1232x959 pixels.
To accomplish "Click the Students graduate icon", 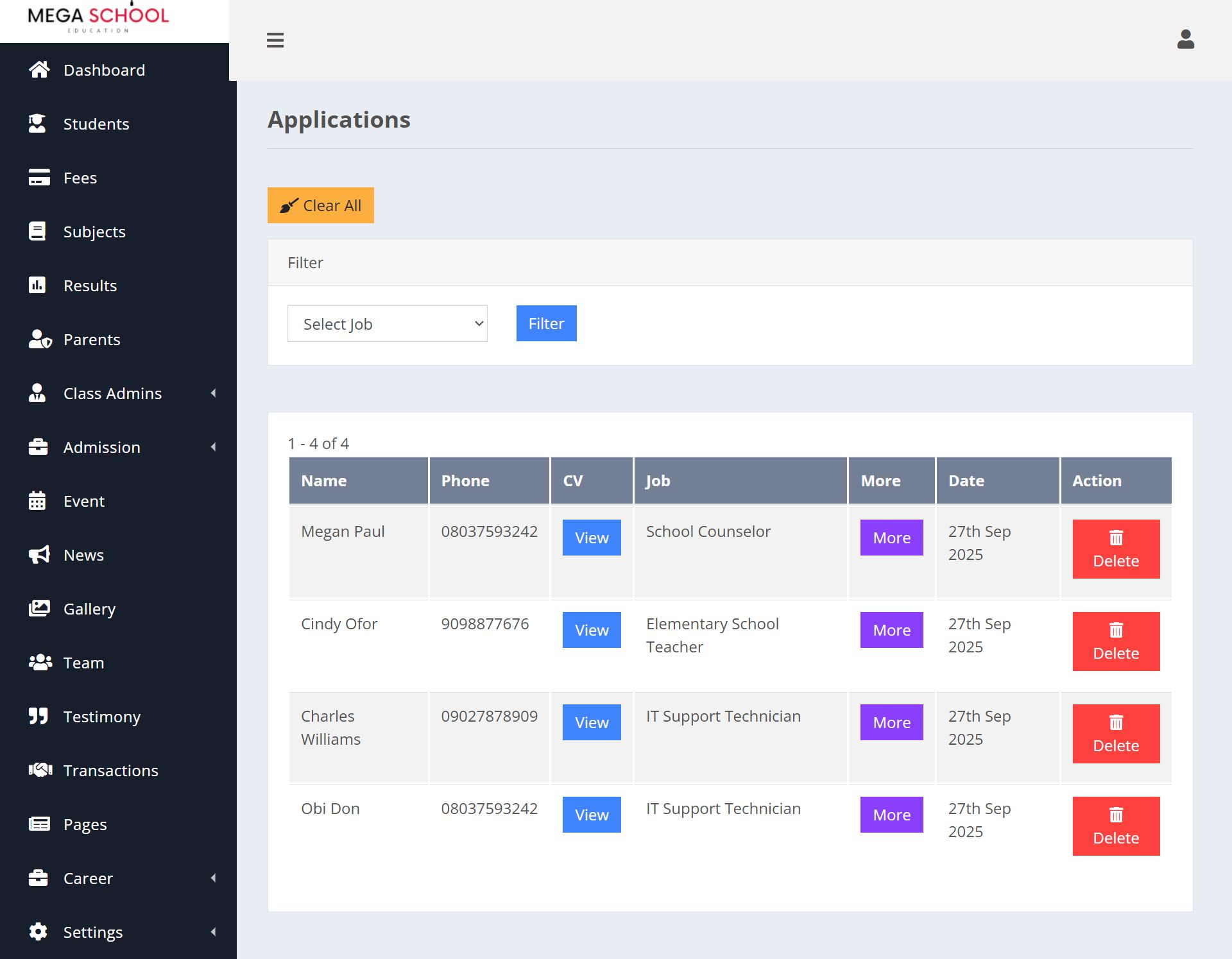I will click(x=37, y=124).
